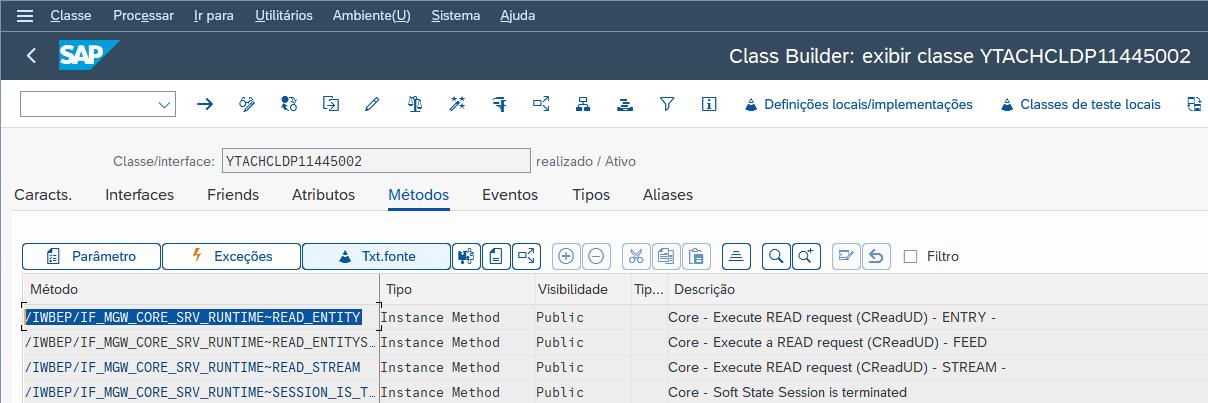Image resolution: width=1208 pixels, height=403 pixels.
Task: Click the list-edit icon before the undo arrow
Action: 846,257
